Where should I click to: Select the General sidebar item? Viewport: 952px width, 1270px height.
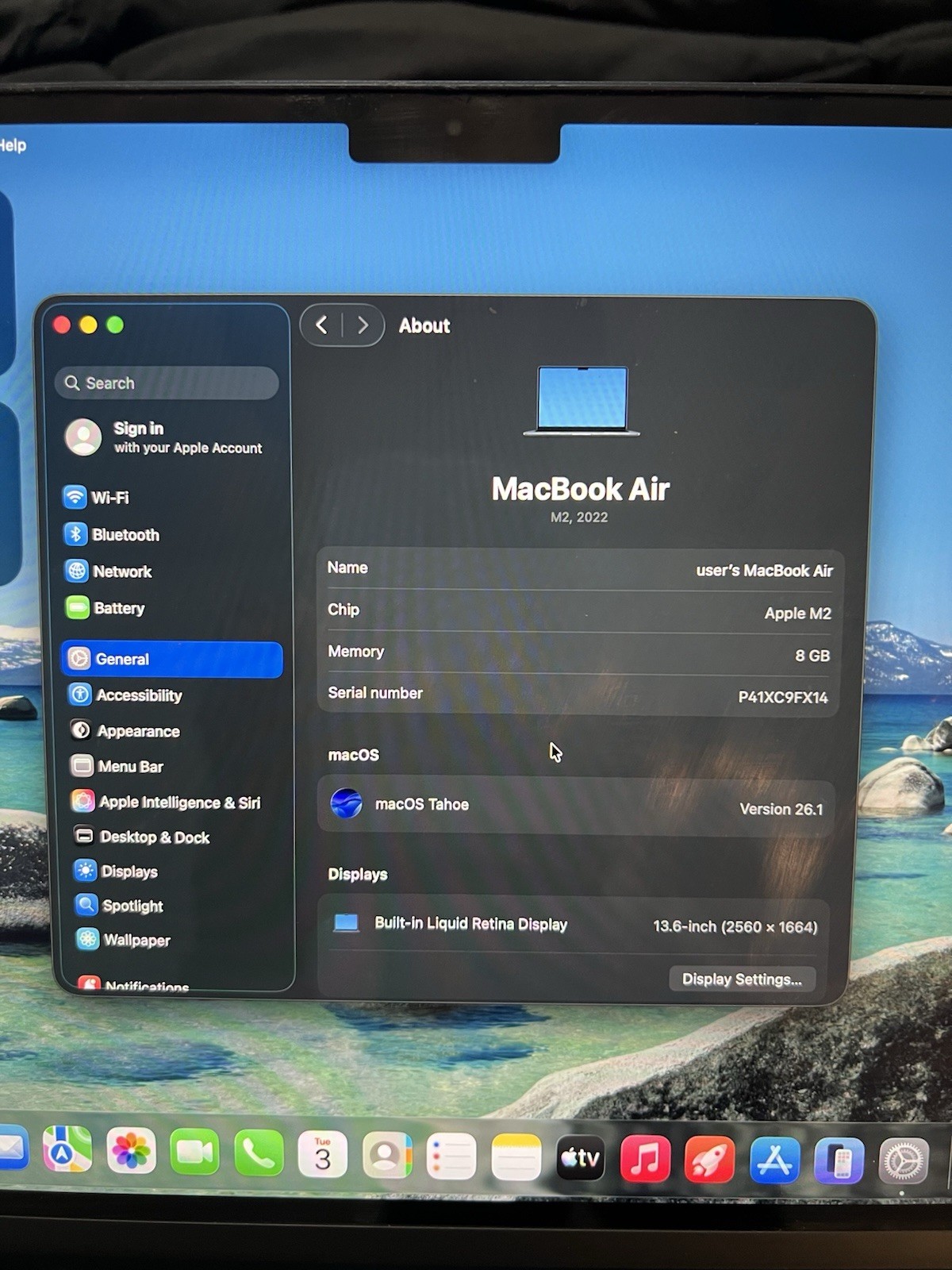pos(171,660)
